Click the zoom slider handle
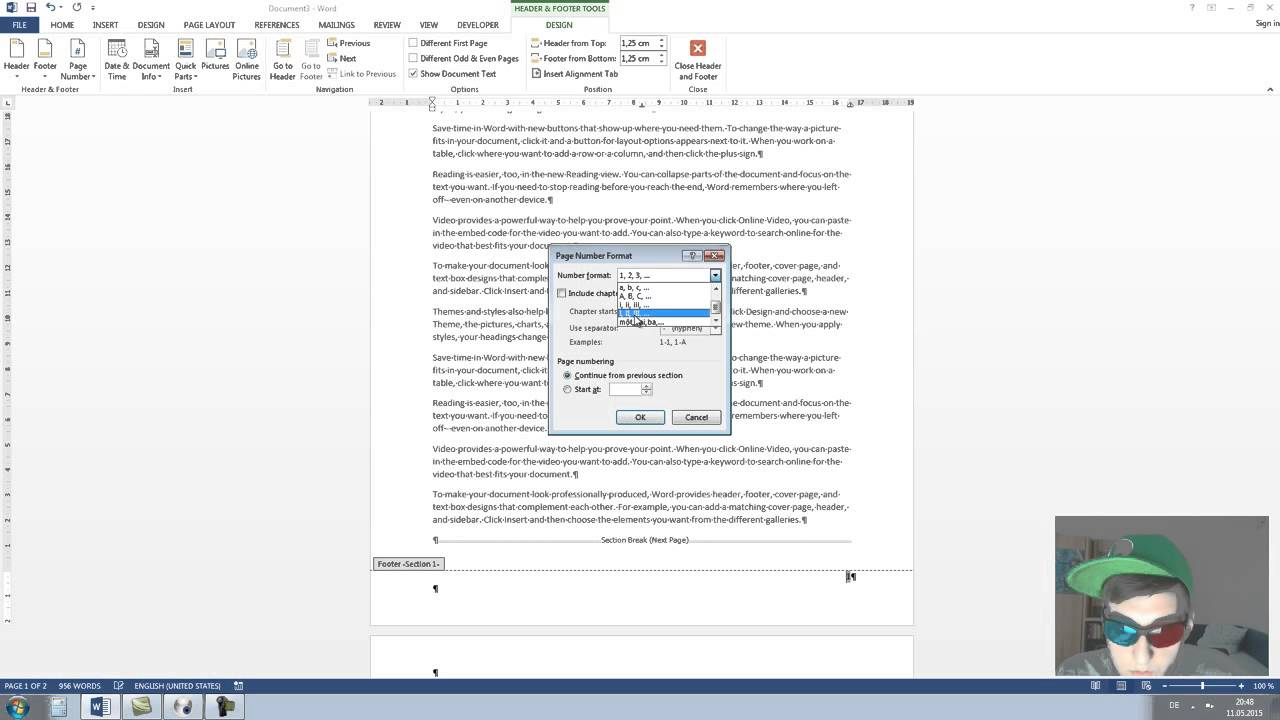Screen dimensions: 1280x720 pos(1202,686)
